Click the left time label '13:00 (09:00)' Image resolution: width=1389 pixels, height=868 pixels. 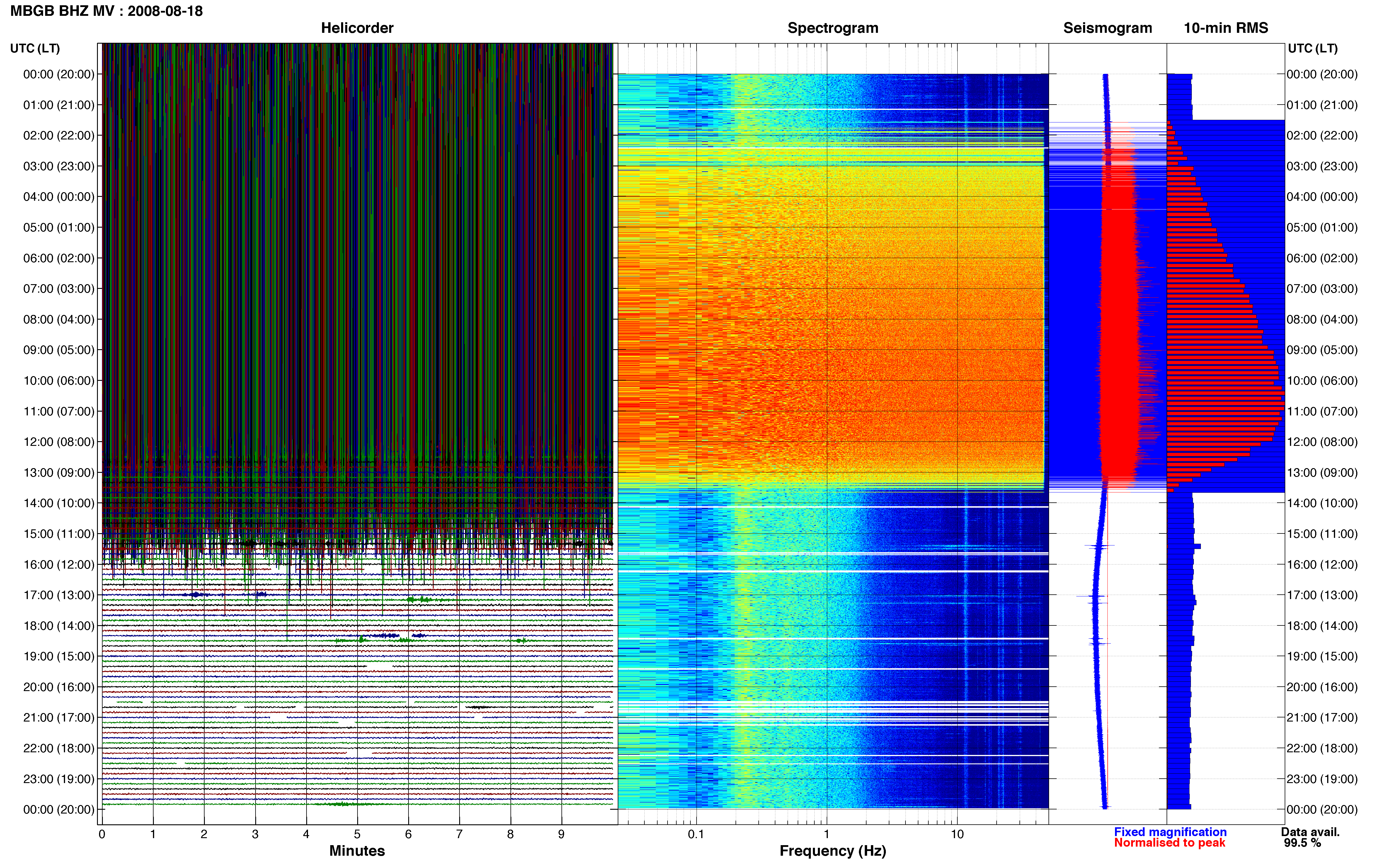pos(59,473)
